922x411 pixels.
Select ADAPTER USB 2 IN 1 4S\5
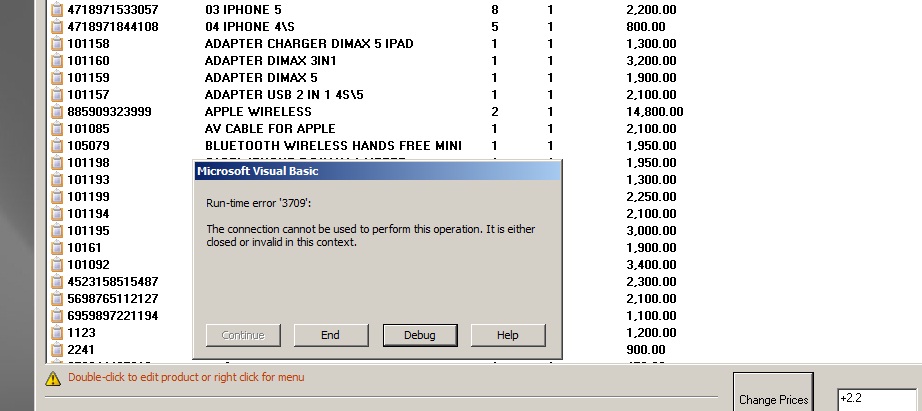coord(284,95)
